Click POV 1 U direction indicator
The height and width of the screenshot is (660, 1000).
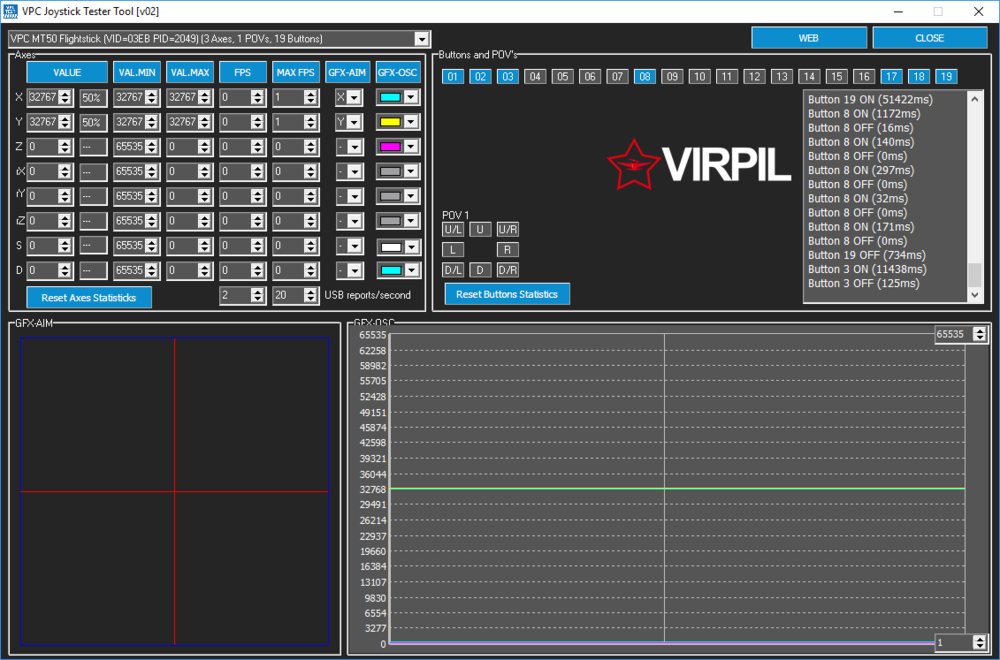480,230
